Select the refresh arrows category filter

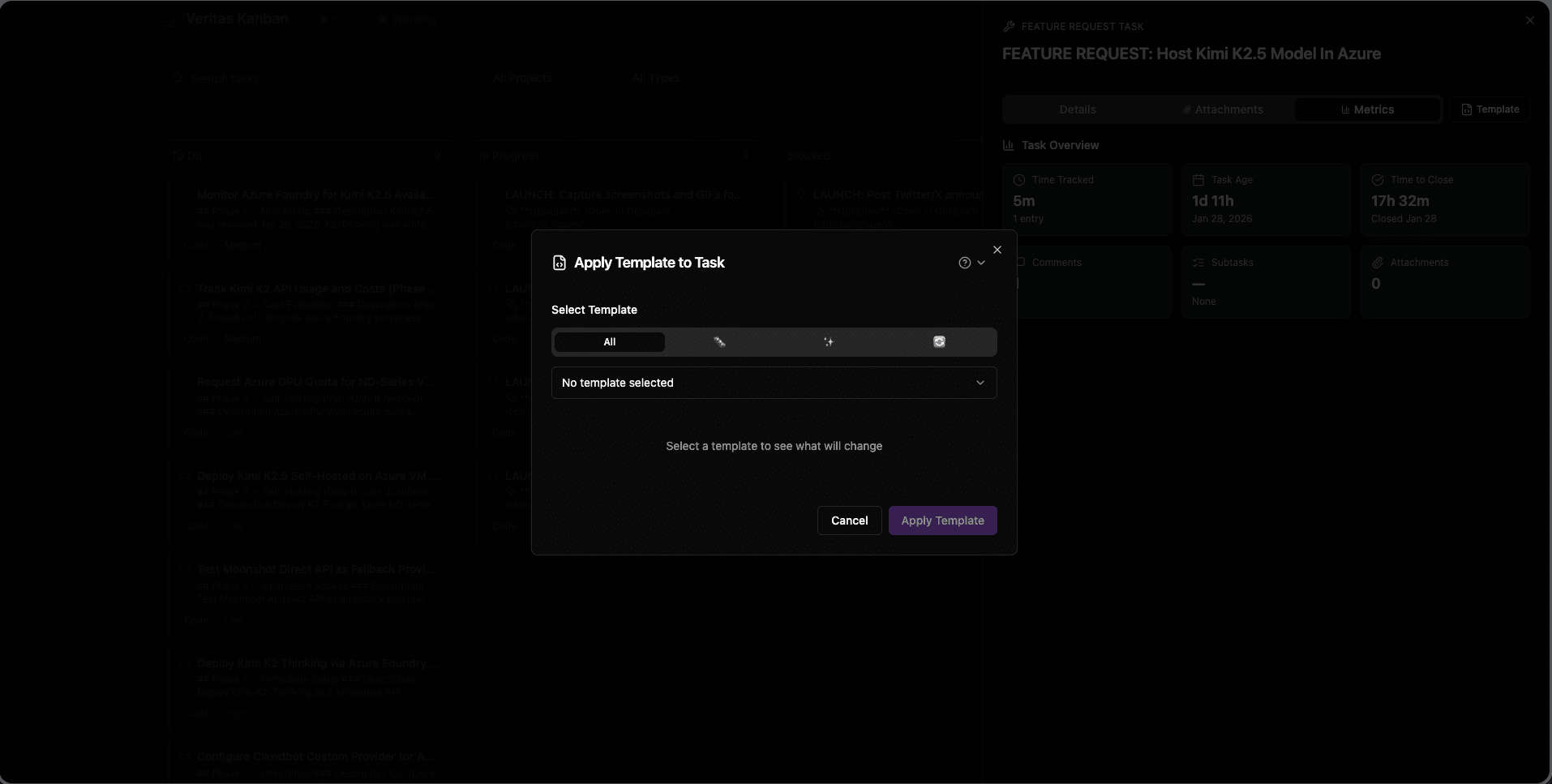pos(939,342)
